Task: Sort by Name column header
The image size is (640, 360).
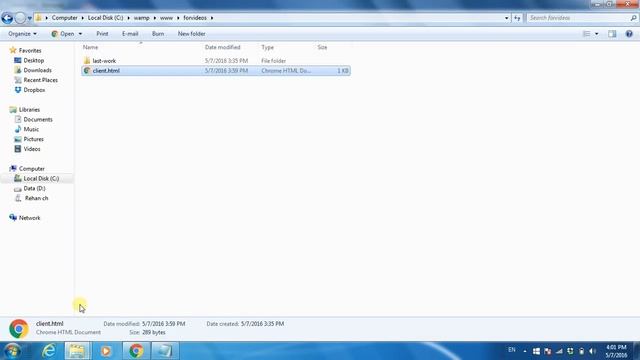Action: [x=90, y=47]
